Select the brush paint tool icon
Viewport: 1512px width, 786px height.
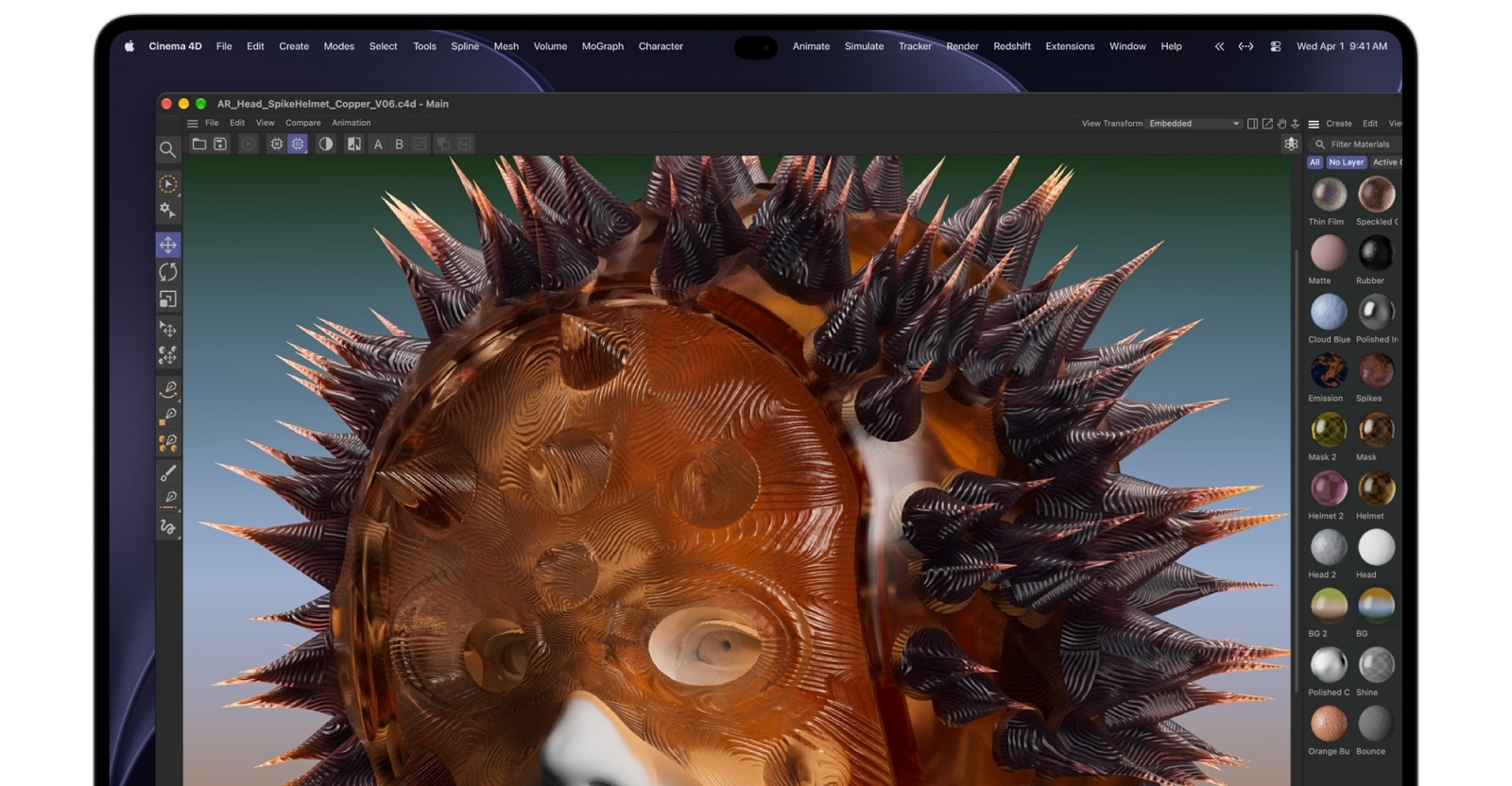coord(168,471)
